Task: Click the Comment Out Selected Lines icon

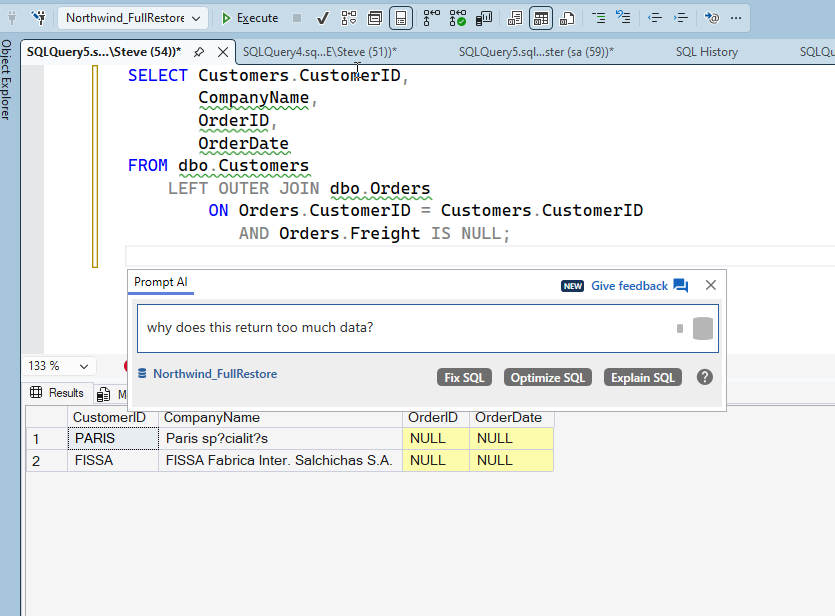Action: (599, 18)
